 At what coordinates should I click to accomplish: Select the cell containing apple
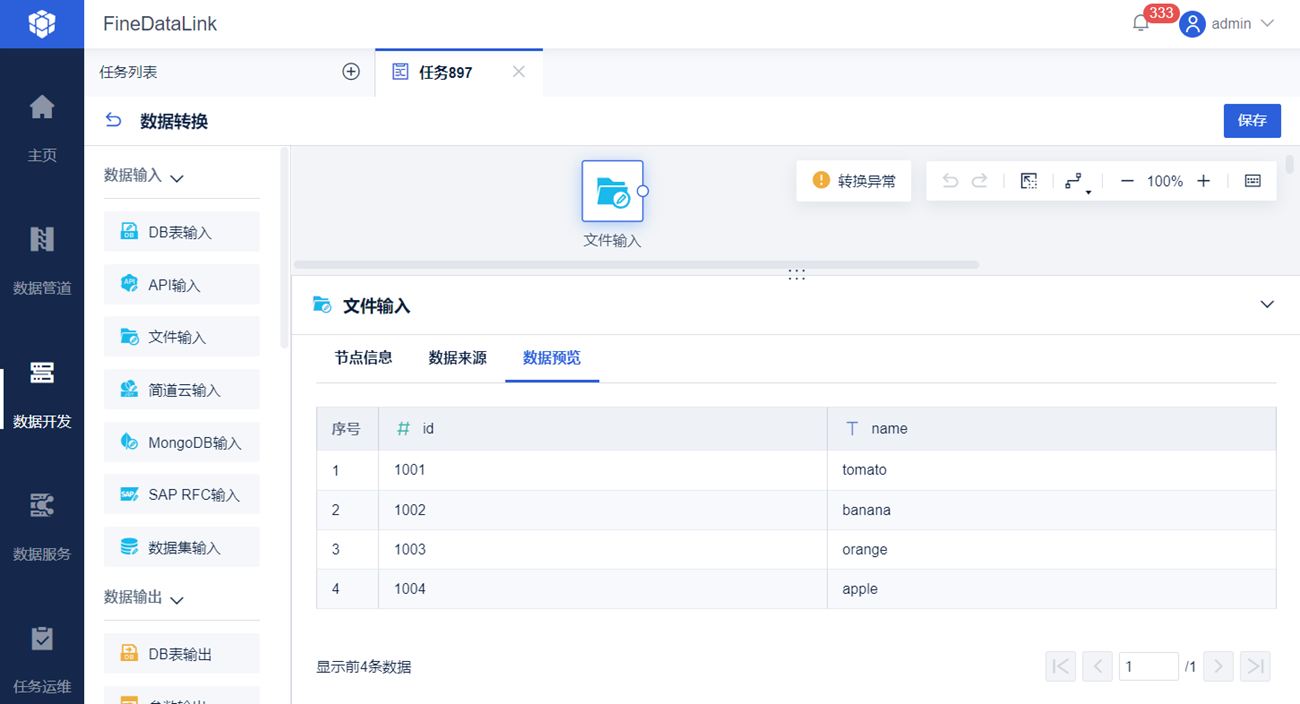(1052, 589)
